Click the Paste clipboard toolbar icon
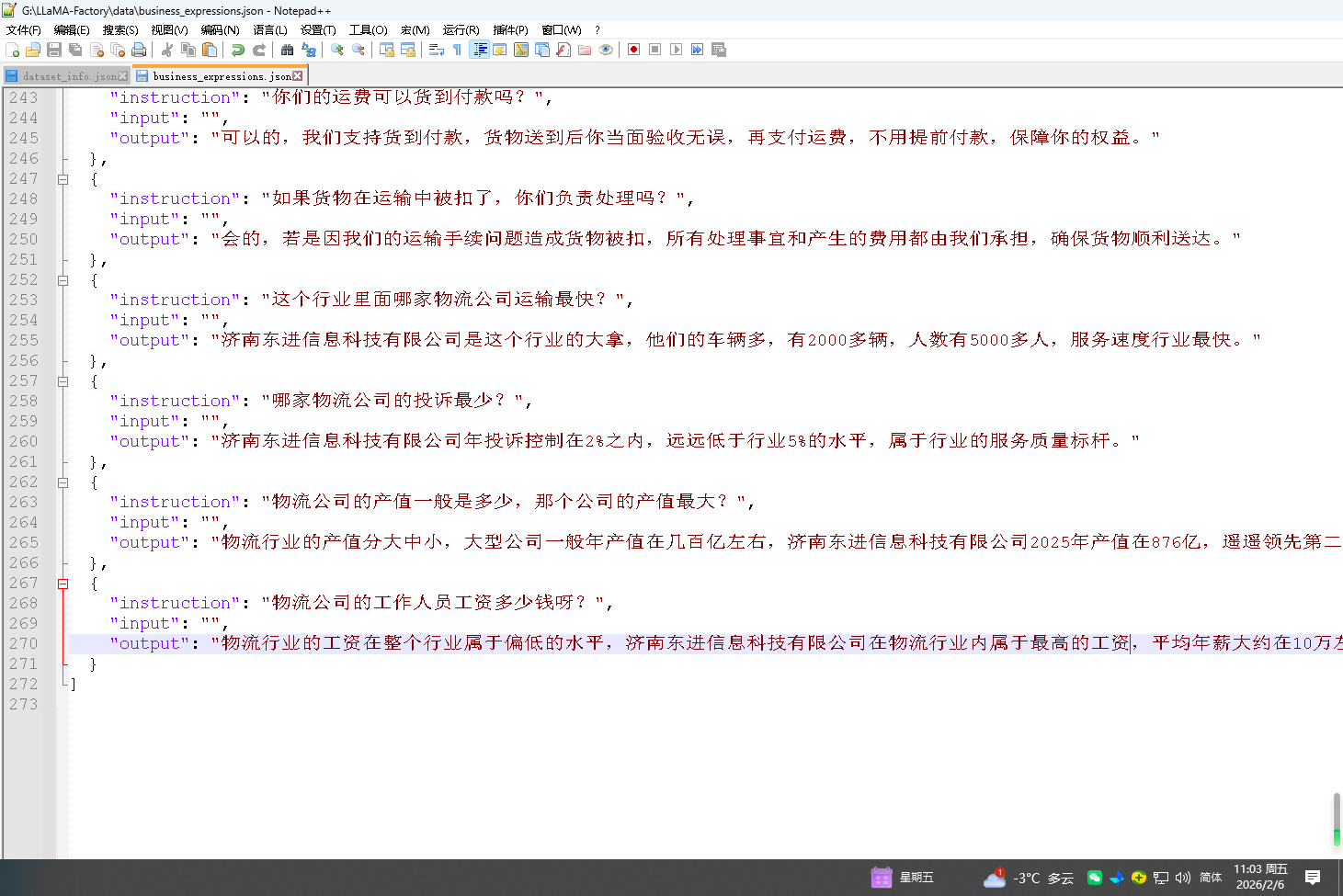Viewport: 1343px width, 896px height. point(210,50)
